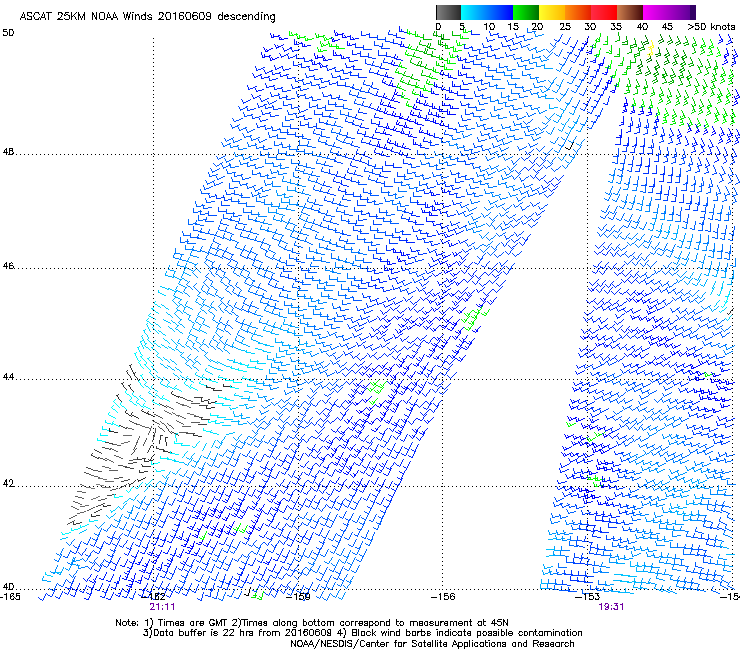740x650 pixels.
Task: Click the longitude label '-165'
Action: 10,597
